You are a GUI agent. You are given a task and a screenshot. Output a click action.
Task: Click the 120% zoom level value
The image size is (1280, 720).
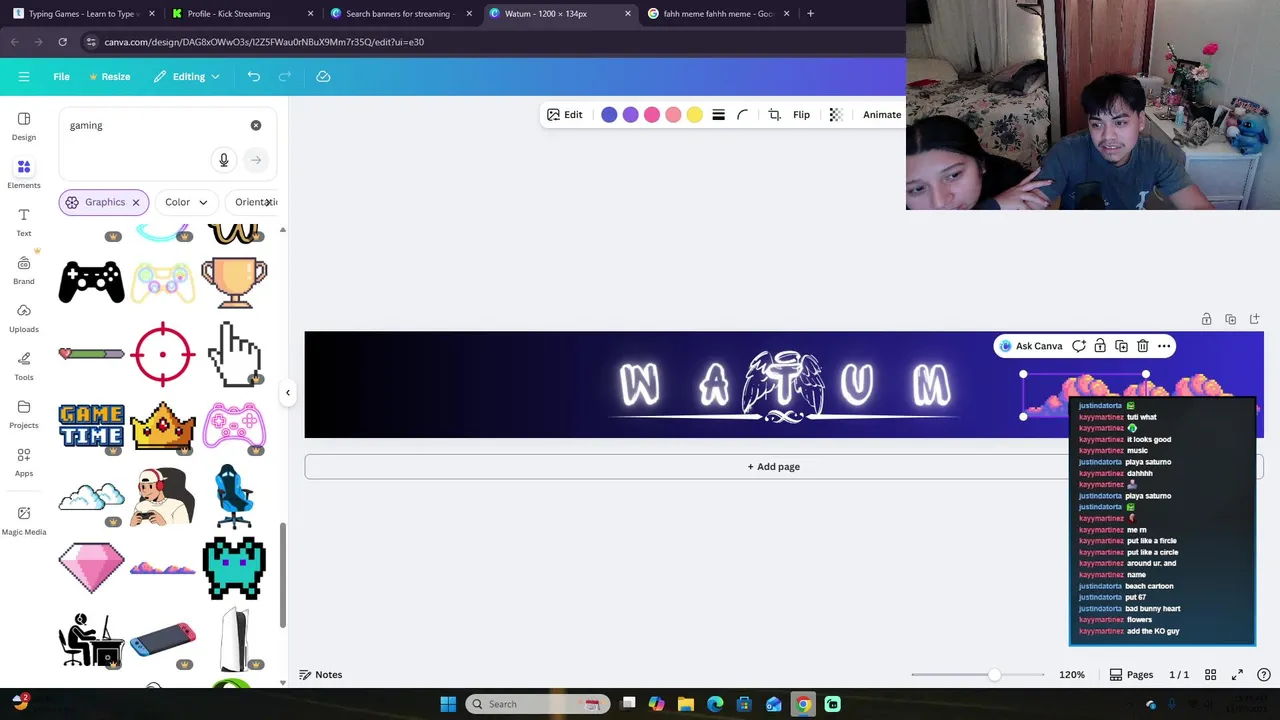point(1072,675)
